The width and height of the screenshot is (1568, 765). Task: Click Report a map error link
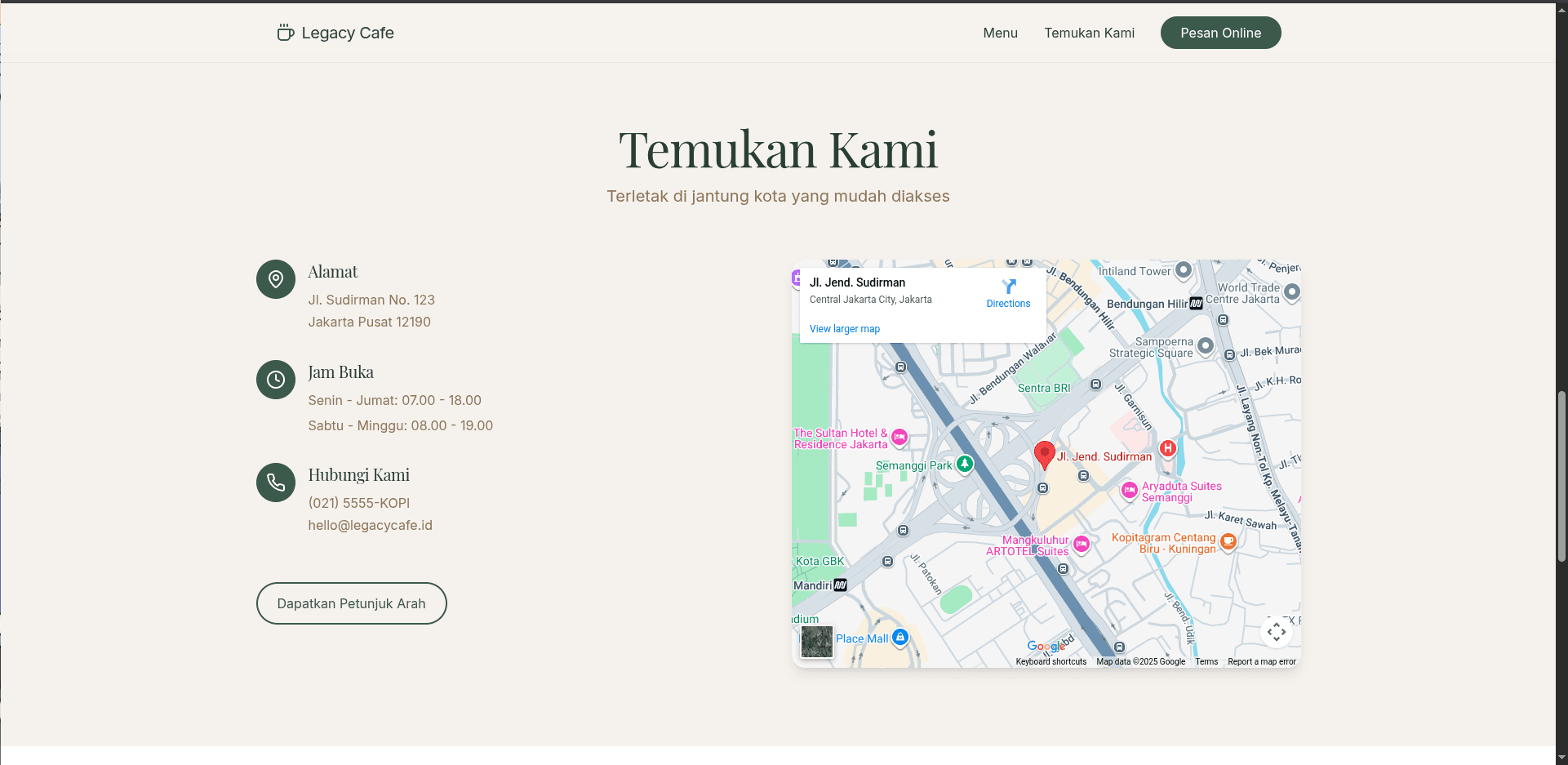(1261, 661)
